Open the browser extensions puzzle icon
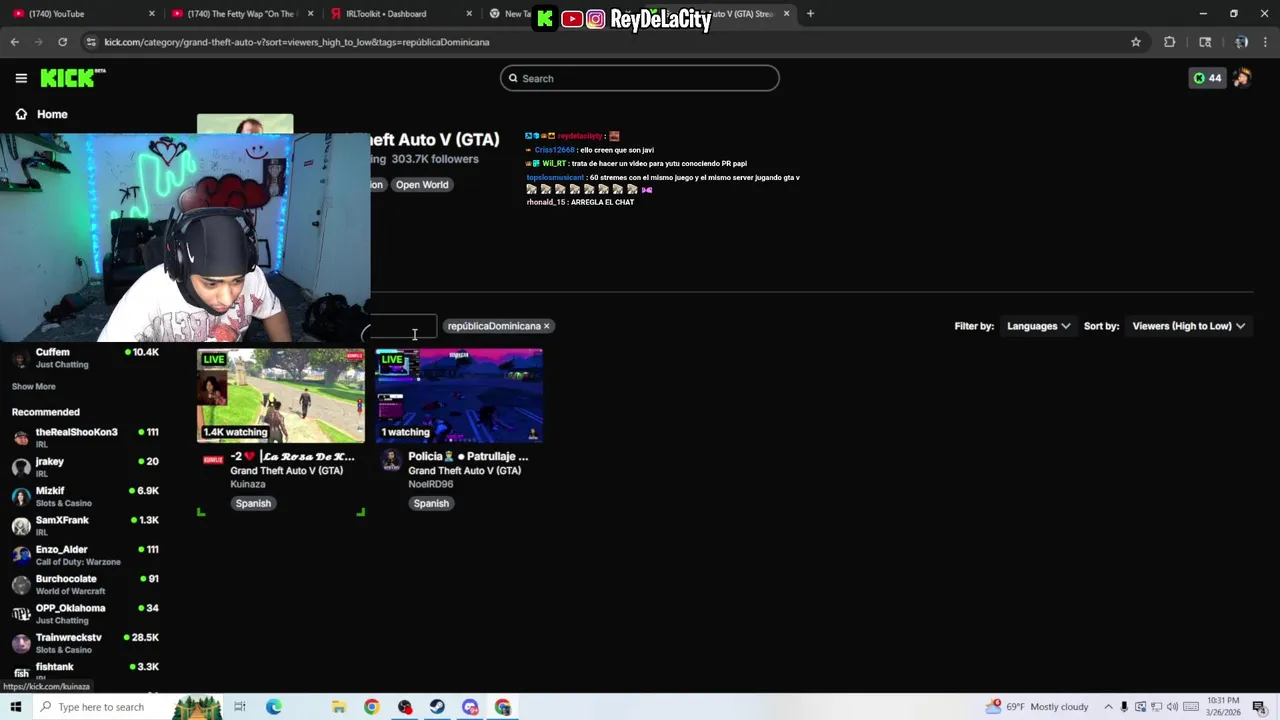 [x=1169, y=42]
